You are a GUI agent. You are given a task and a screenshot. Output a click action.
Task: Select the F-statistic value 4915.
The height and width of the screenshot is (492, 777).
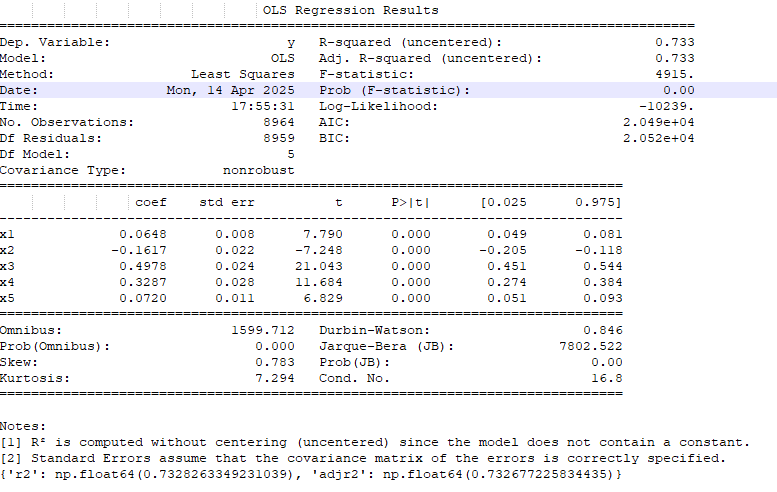[674, 74]
